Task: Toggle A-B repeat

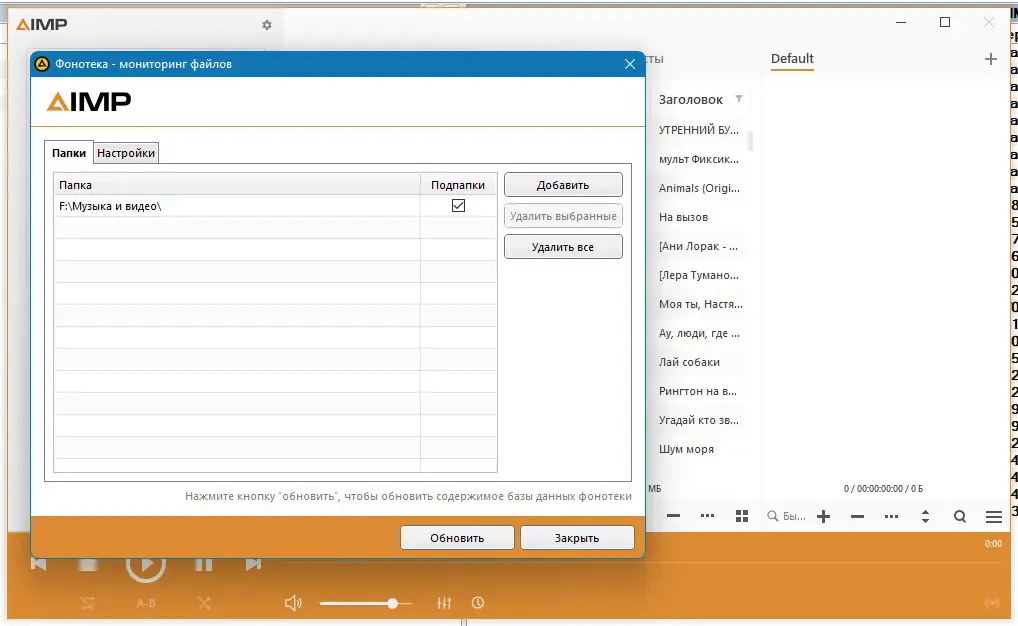Action: pos(146,603)
